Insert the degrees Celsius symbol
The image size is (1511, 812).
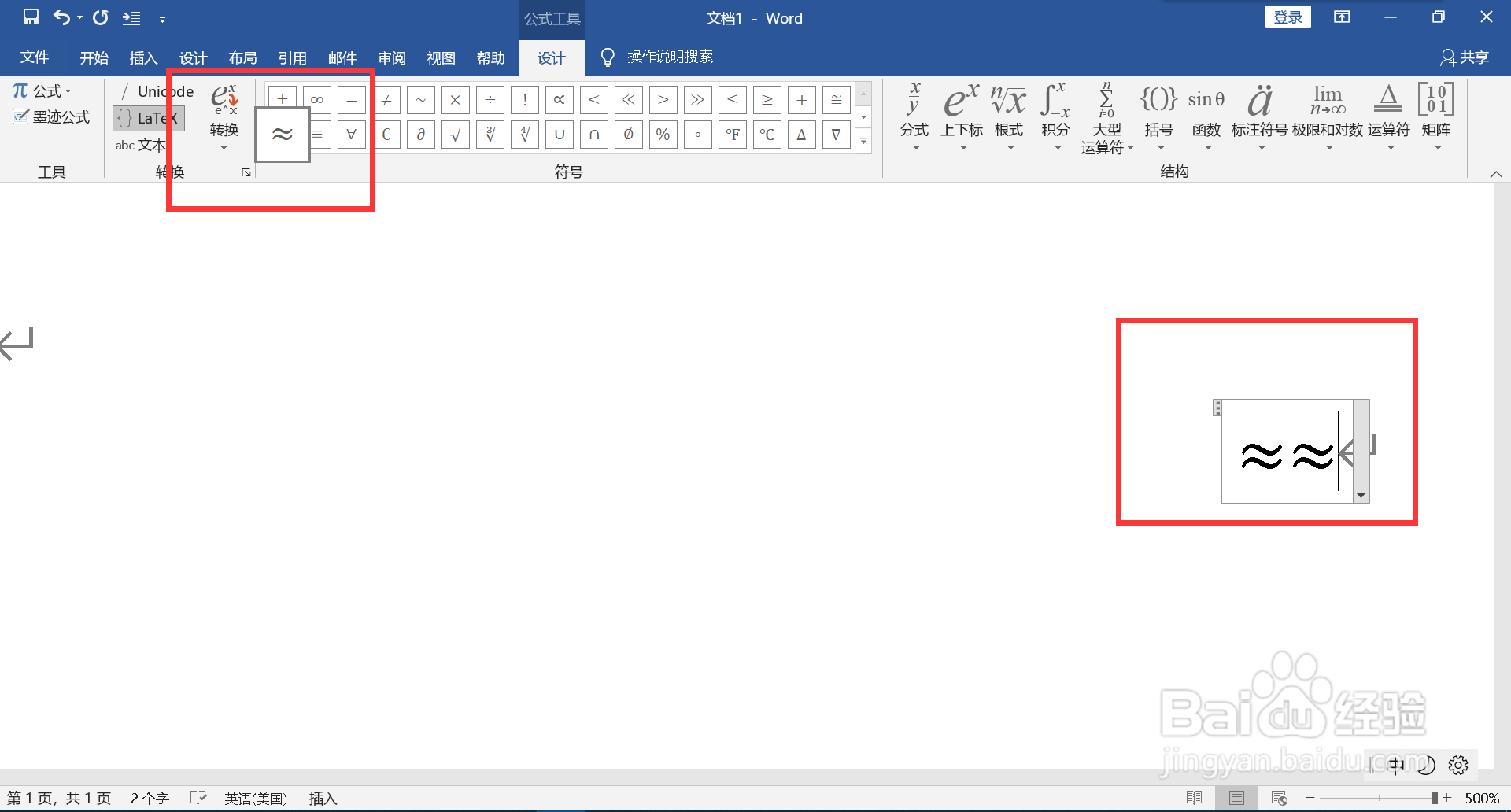coord(767,135)
